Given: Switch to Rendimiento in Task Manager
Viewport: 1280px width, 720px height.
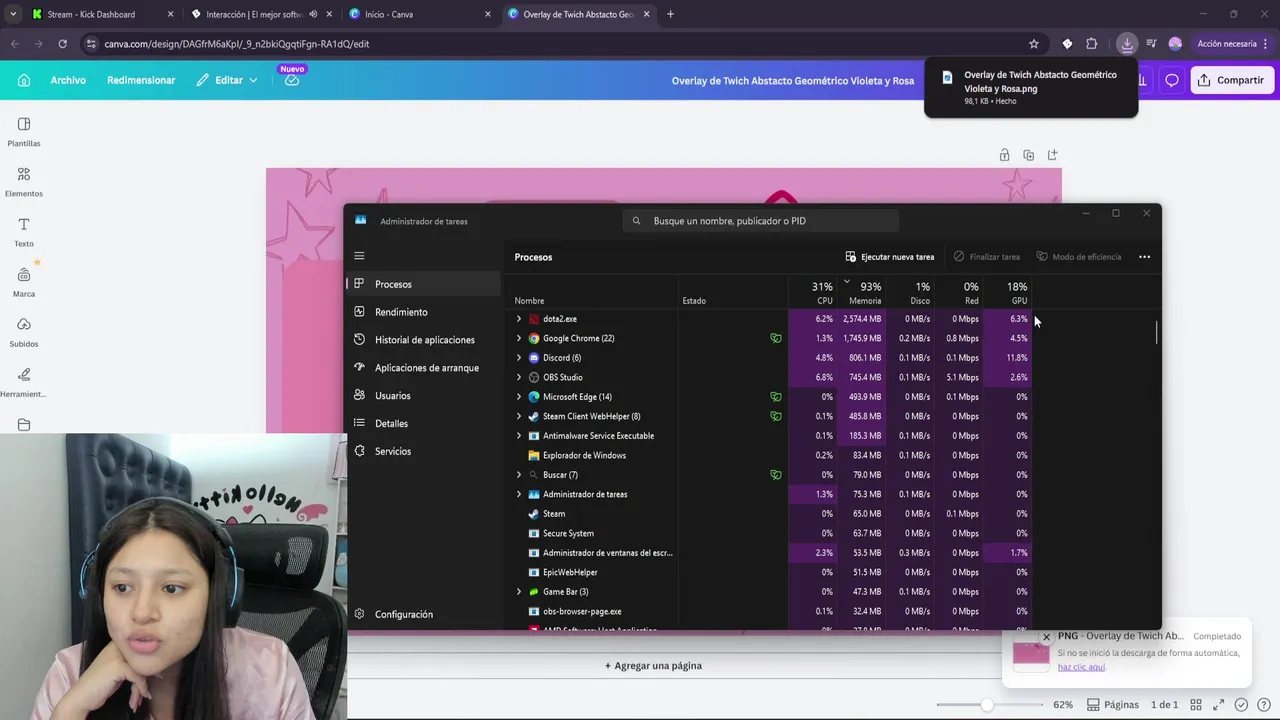Looking at the screenshot, I should pyautogui.click(x=424, y=312).
